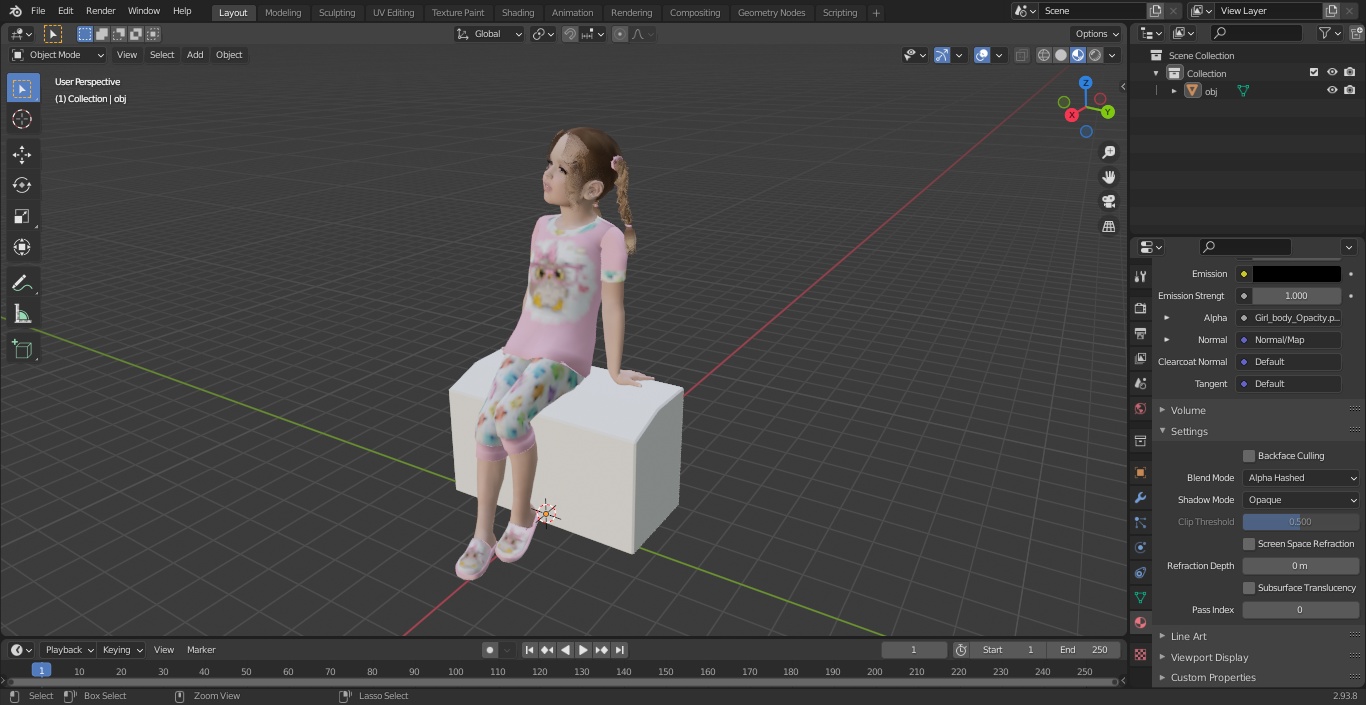The image size is (1366, 705).
Task: Open the Particles properties tab
Action: (x=1140, y=522)
